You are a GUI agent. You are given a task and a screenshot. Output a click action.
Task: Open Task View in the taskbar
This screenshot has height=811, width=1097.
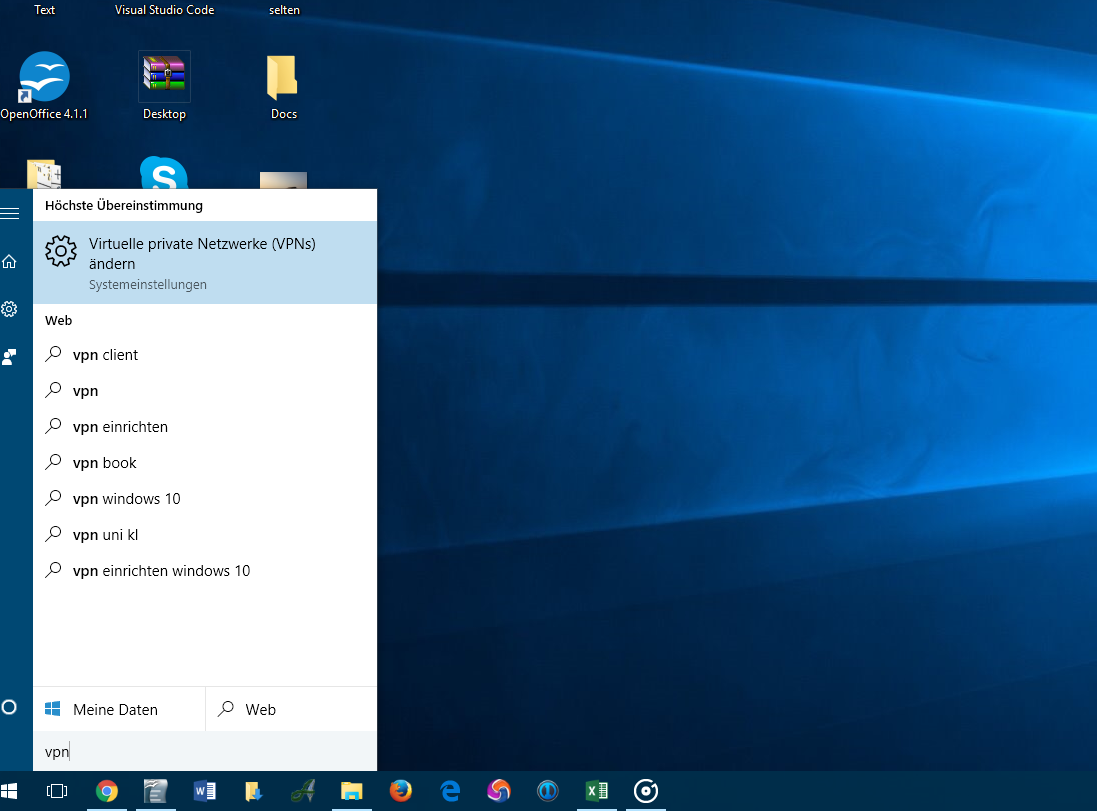coord(57,791)
